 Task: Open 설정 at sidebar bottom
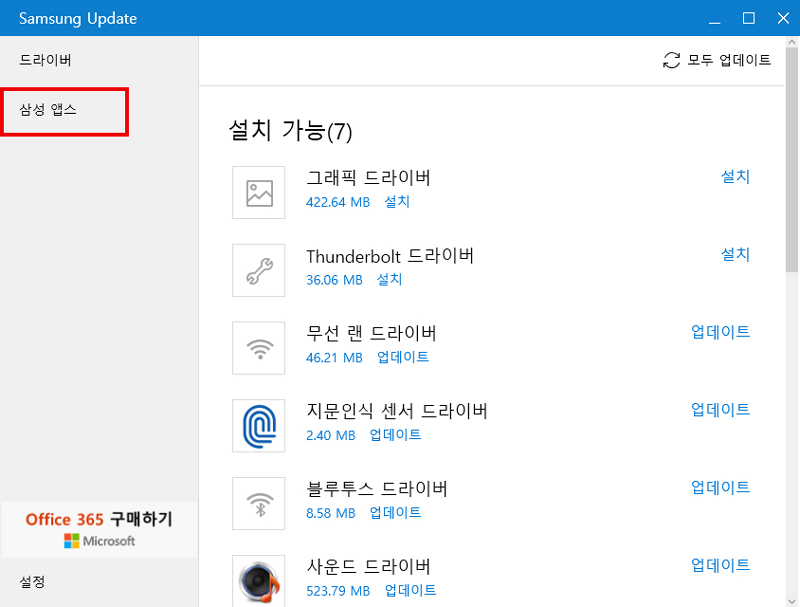click(x=32, y=581)
